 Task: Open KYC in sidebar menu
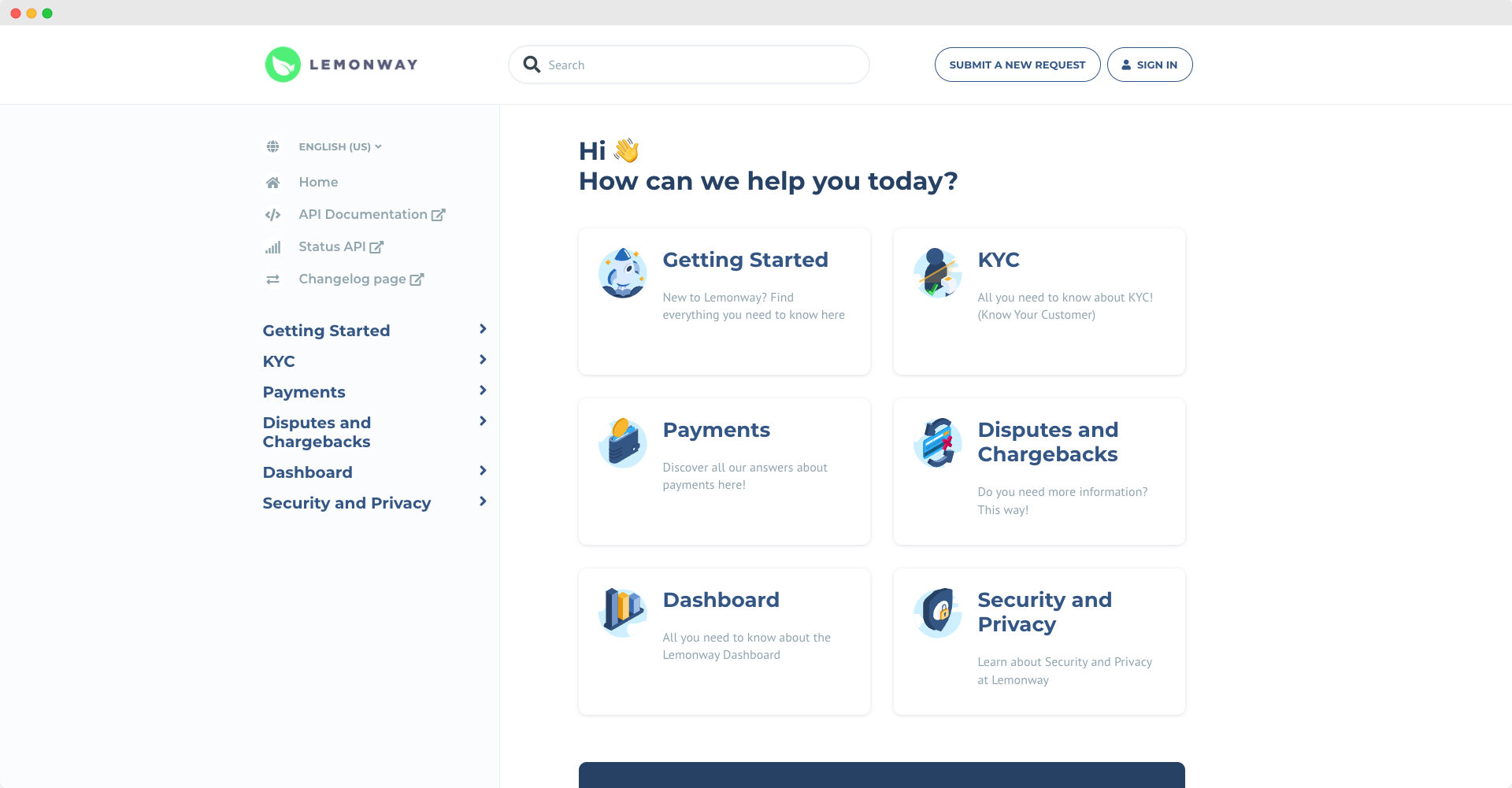point(279,361)
